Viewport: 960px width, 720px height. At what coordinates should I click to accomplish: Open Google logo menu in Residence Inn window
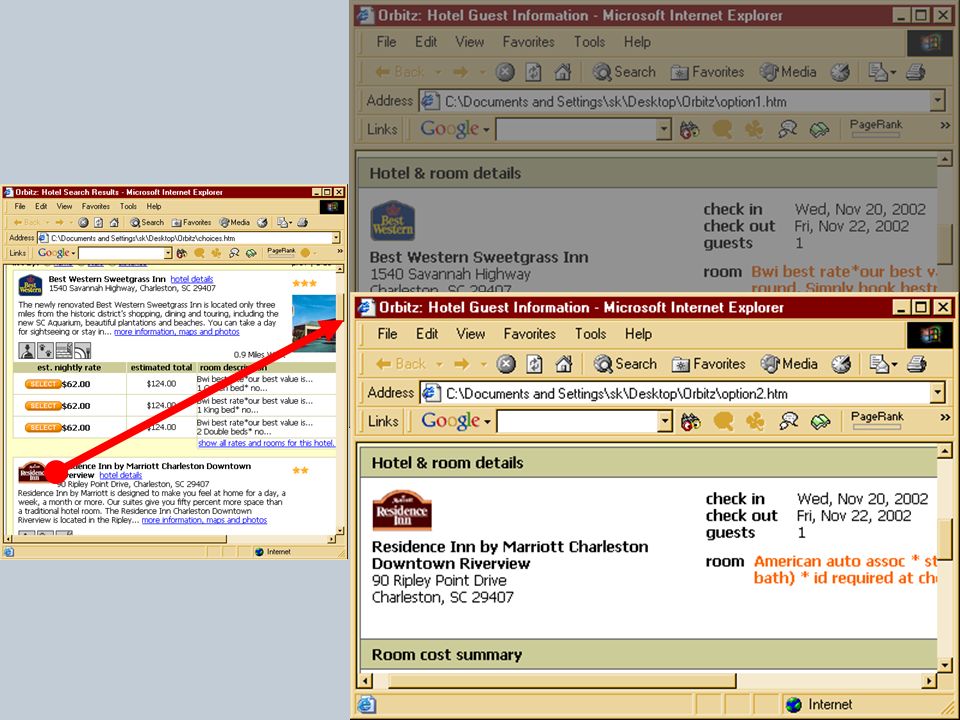tap(456, 421)
